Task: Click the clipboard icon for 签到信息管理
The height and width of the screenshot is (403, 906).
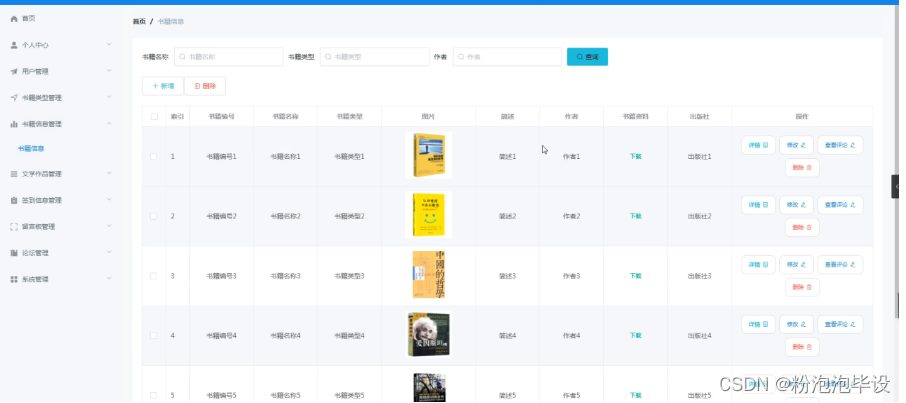Action: (14, 201)
